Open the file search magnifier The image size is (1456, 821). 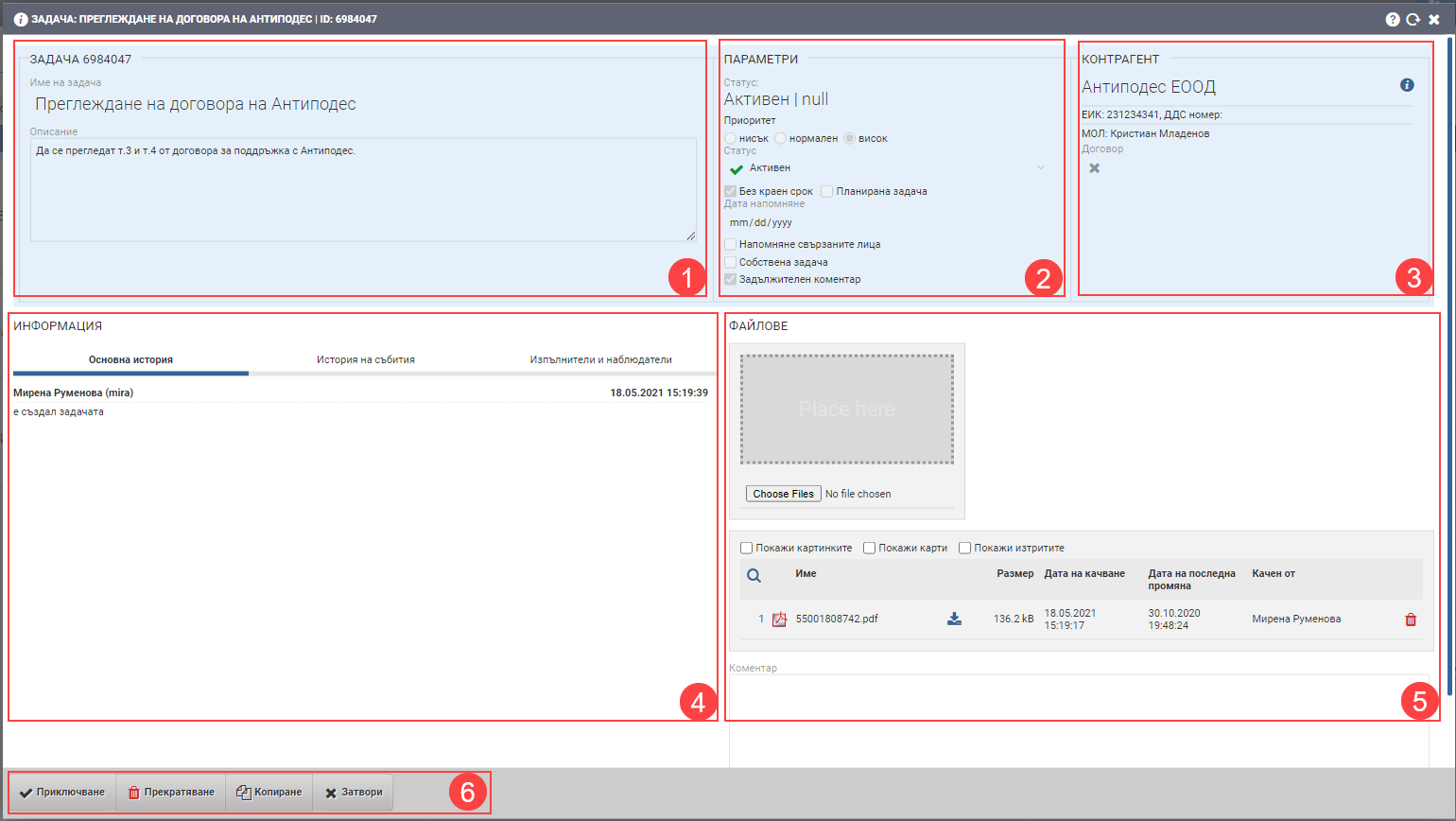(x=754, y=573)
